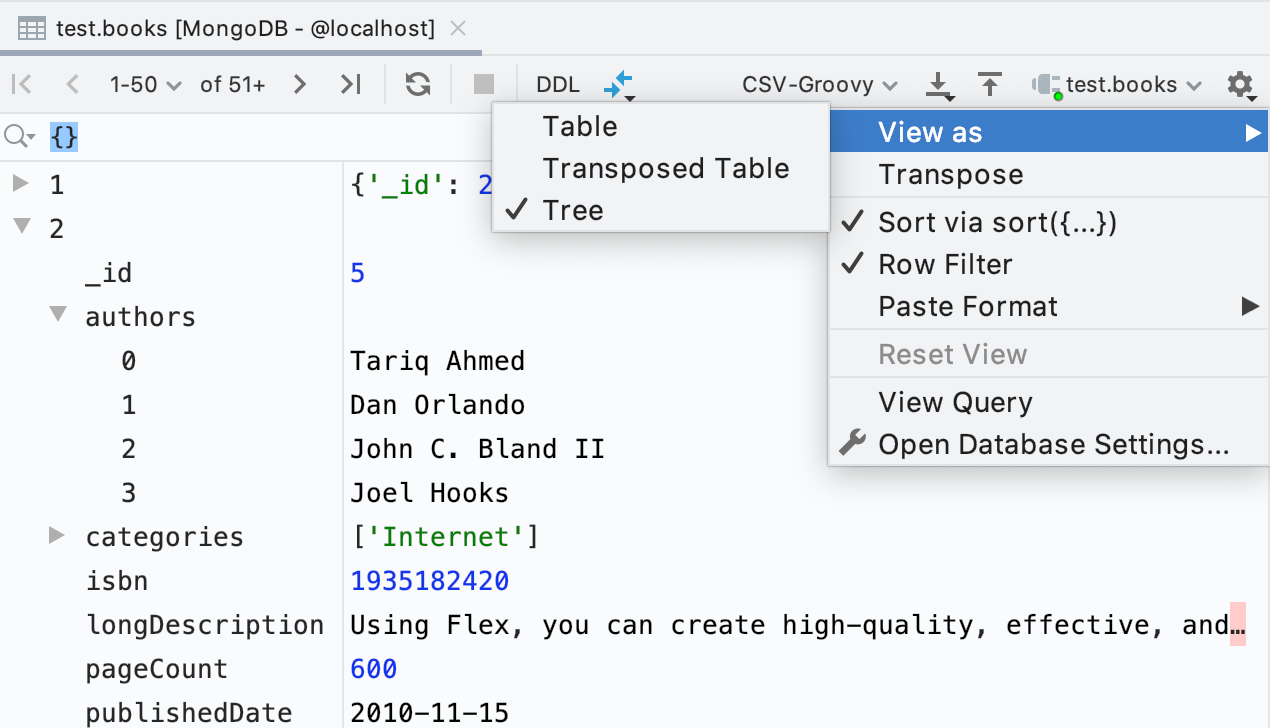Viewport: 1270px width, 728px height.
Task: Select the Paste Format menu item
Action: 967,306
